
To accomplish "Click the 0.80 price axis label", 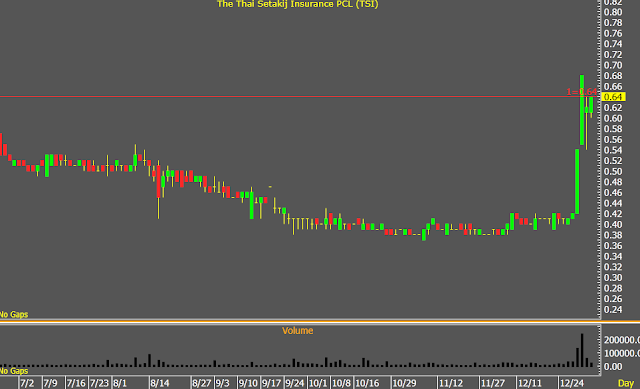I will click(613, 12).
